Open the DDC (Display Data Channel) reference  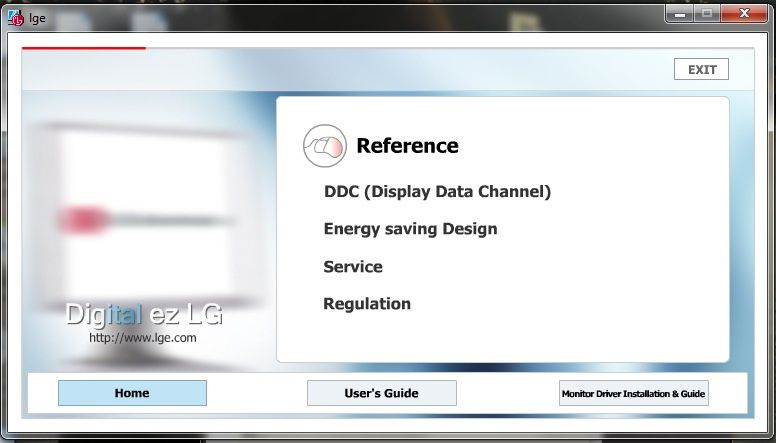[x=437, y=192]
